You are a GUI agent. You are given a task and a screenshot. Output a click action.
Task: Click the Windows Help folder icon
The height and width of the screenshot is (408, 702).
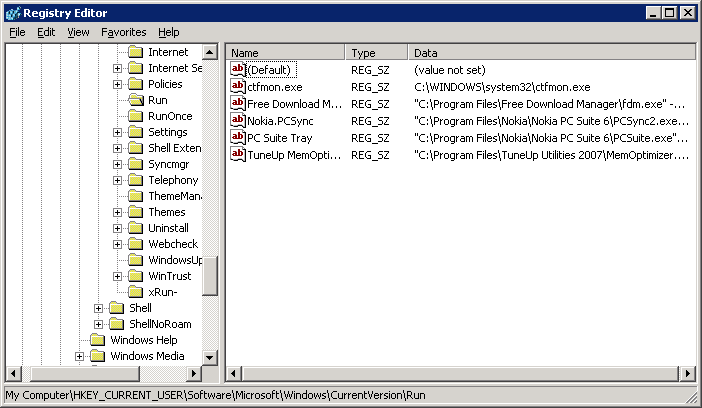pyautogui.click(x=97, y=340)
